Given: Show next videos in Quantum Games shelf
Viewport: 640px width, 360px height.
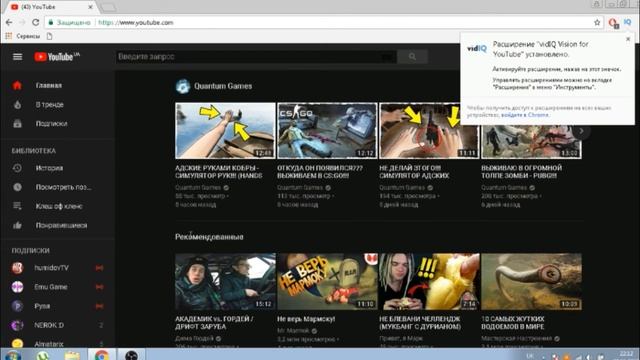Looking at the screenshot, I should (x=581, y=131).
